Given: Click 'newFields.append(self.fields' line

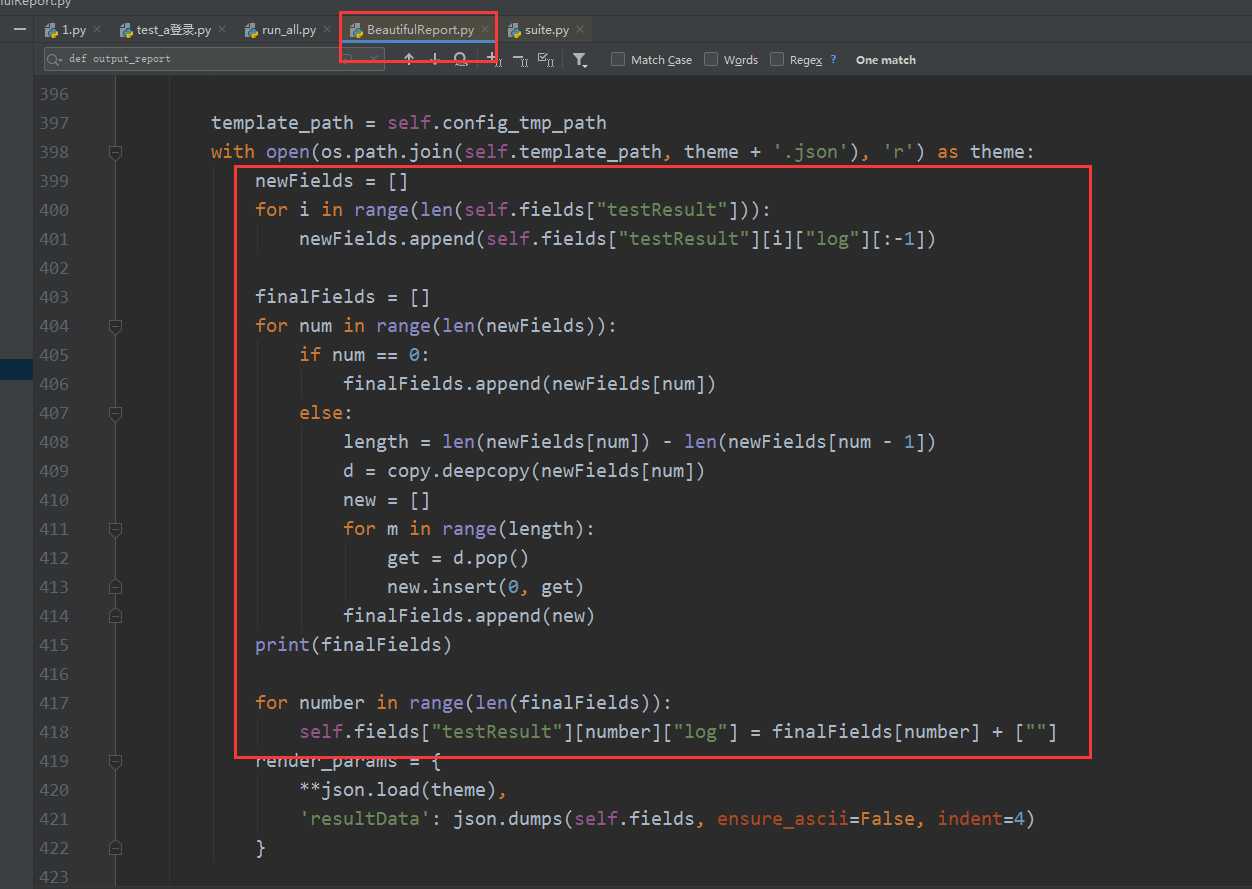Looking at the screenshot, I should click(617, 239).
